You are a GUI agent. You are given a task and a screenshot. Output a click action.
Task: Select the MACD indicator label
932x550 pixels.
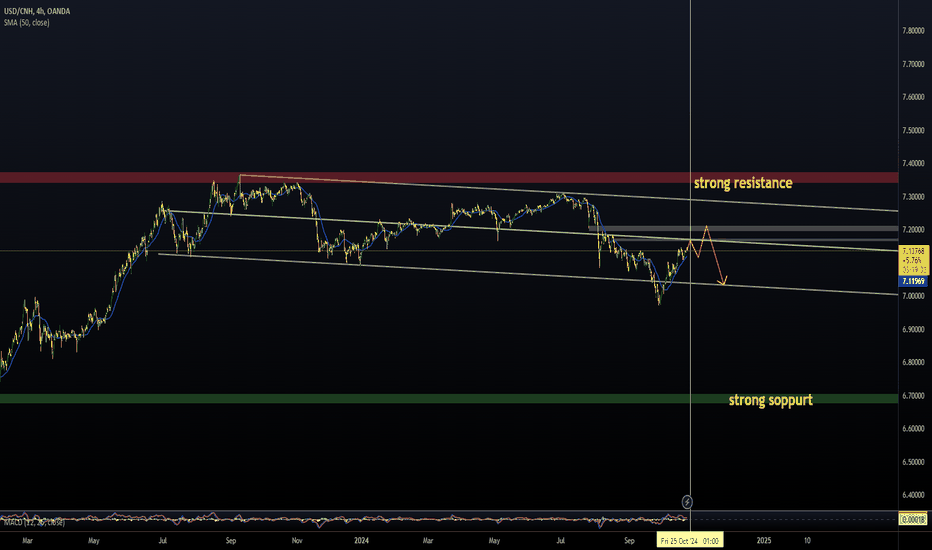point(34,522)
